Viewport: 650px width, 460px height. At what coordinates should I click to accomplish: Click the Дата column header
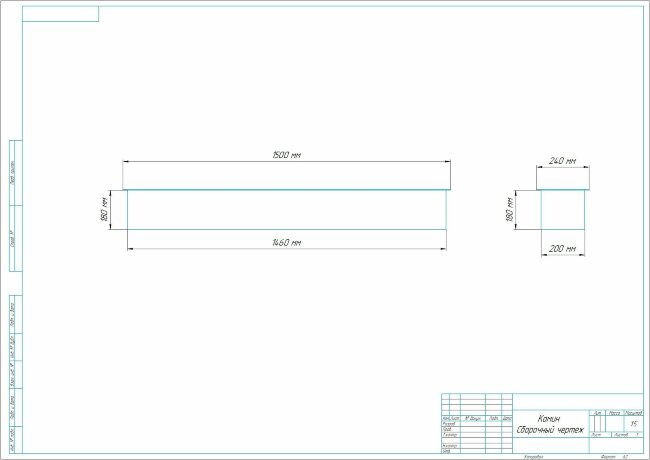pos(507,418)
